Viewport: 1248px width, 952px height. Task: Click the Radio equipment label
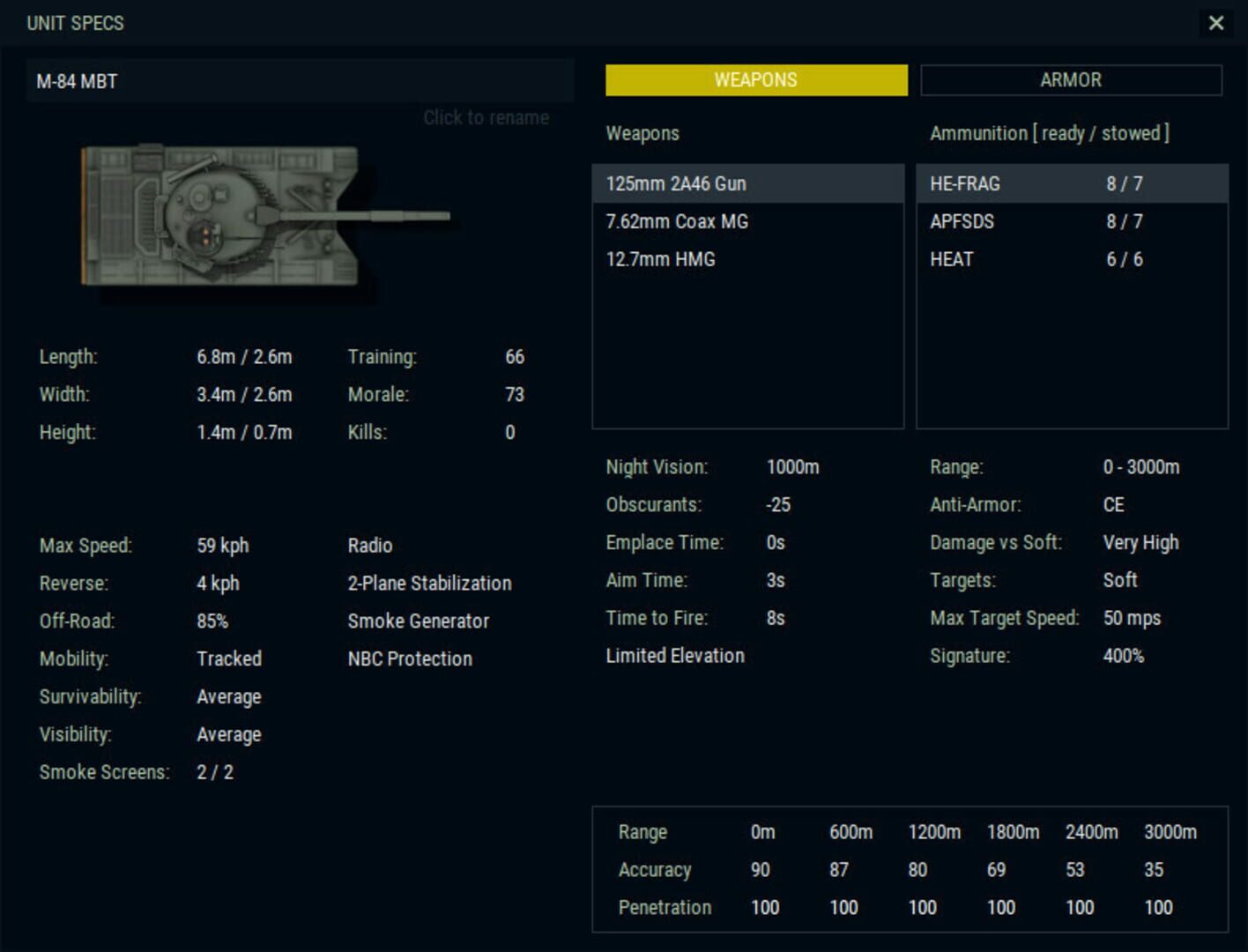(x=370, y=546)
